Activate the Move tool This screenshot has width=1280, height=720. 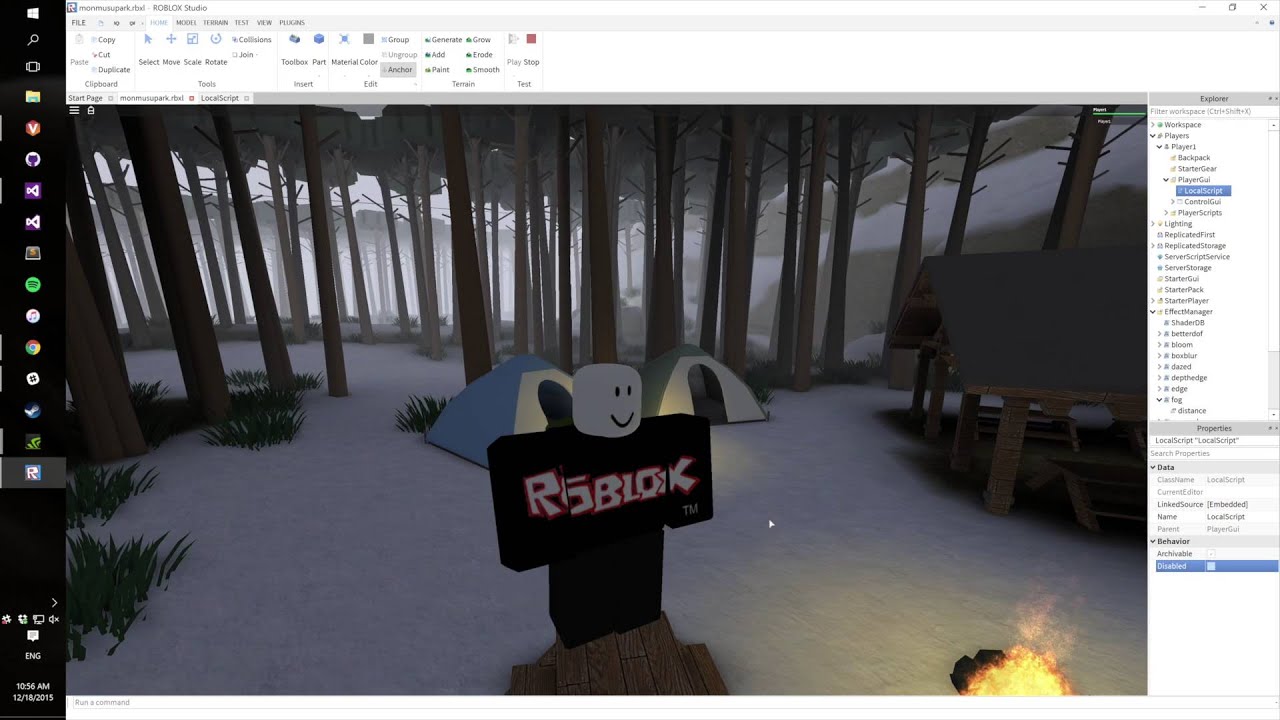pos(171,50)
